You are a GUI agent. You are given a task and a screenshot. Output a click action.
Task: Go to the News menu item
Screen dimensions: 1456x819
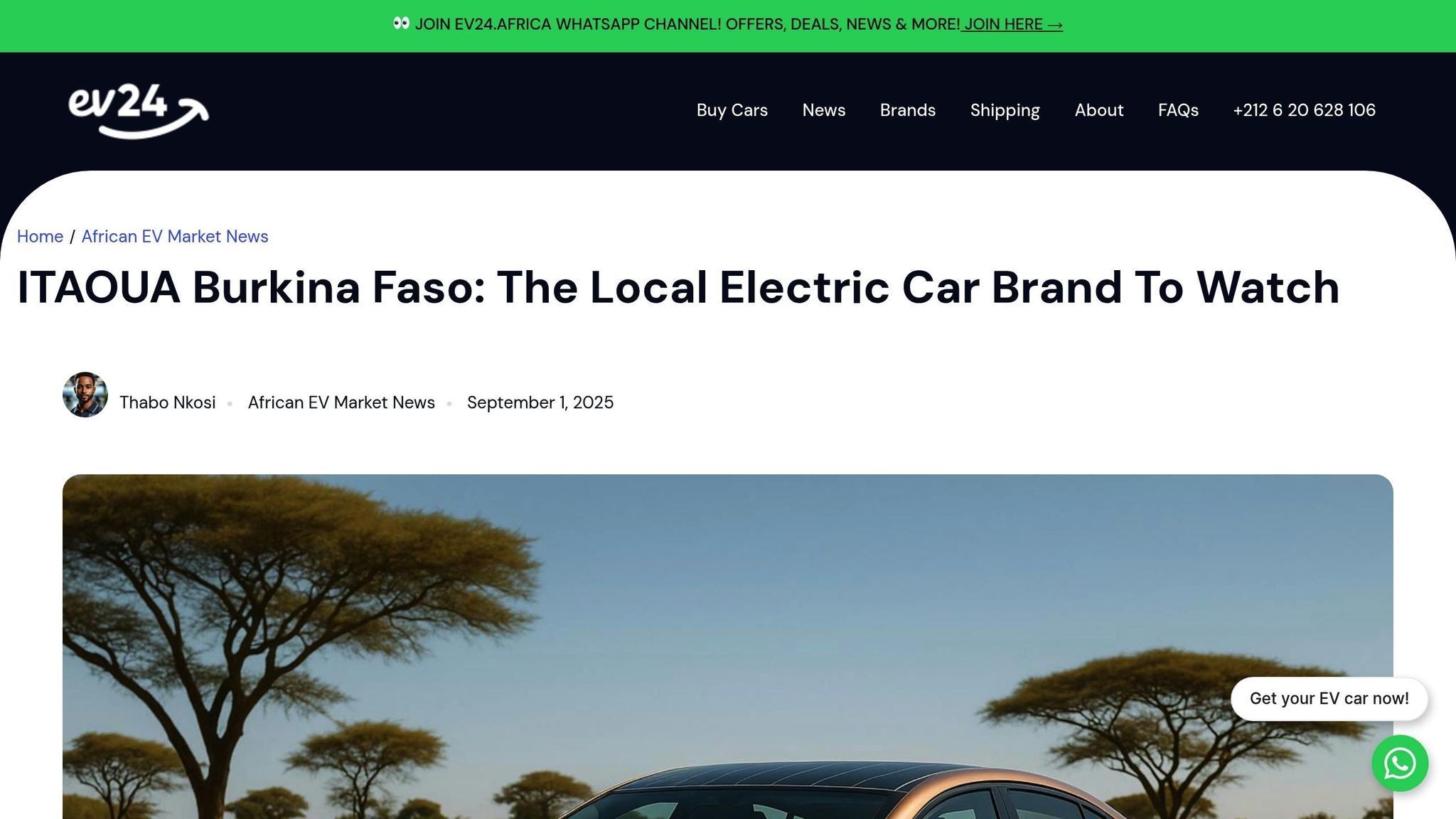click(x=823, y=110)
